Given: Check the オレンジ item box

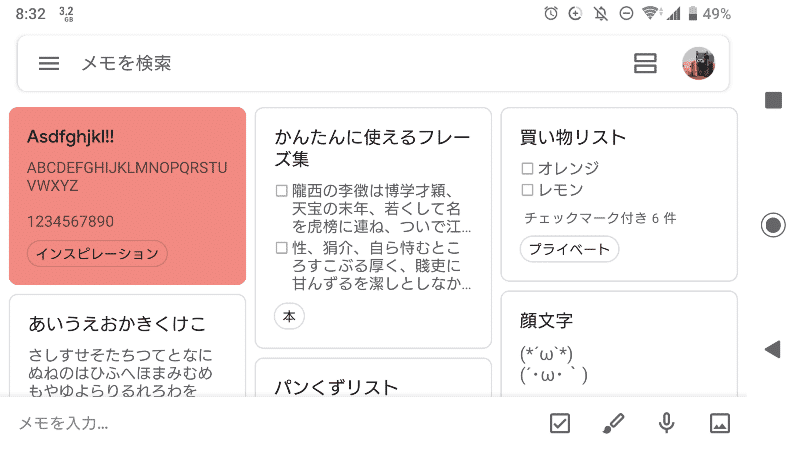Looking at the screenshot, I should [x=528, y=168].
